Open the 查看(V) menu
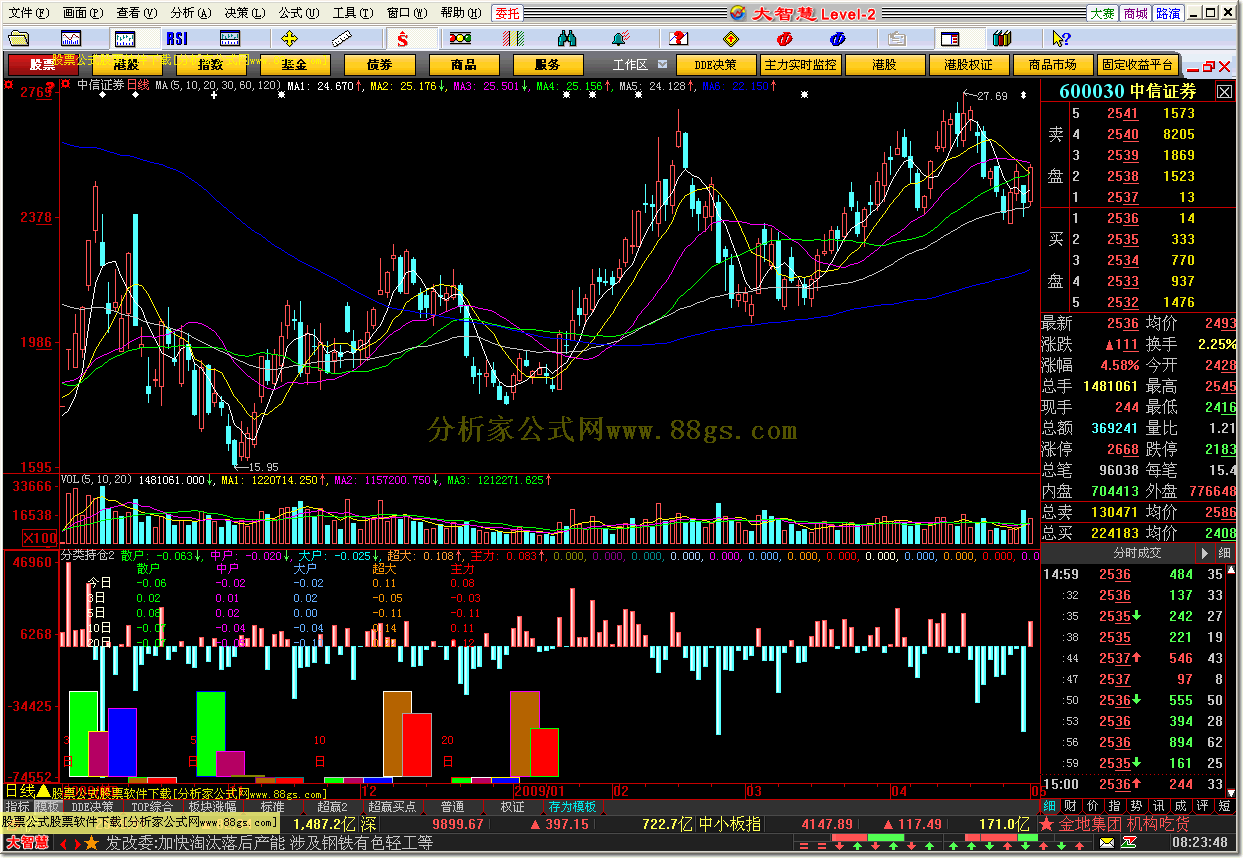The width and height of the screenshot is (1246, 860). (136, 13)
